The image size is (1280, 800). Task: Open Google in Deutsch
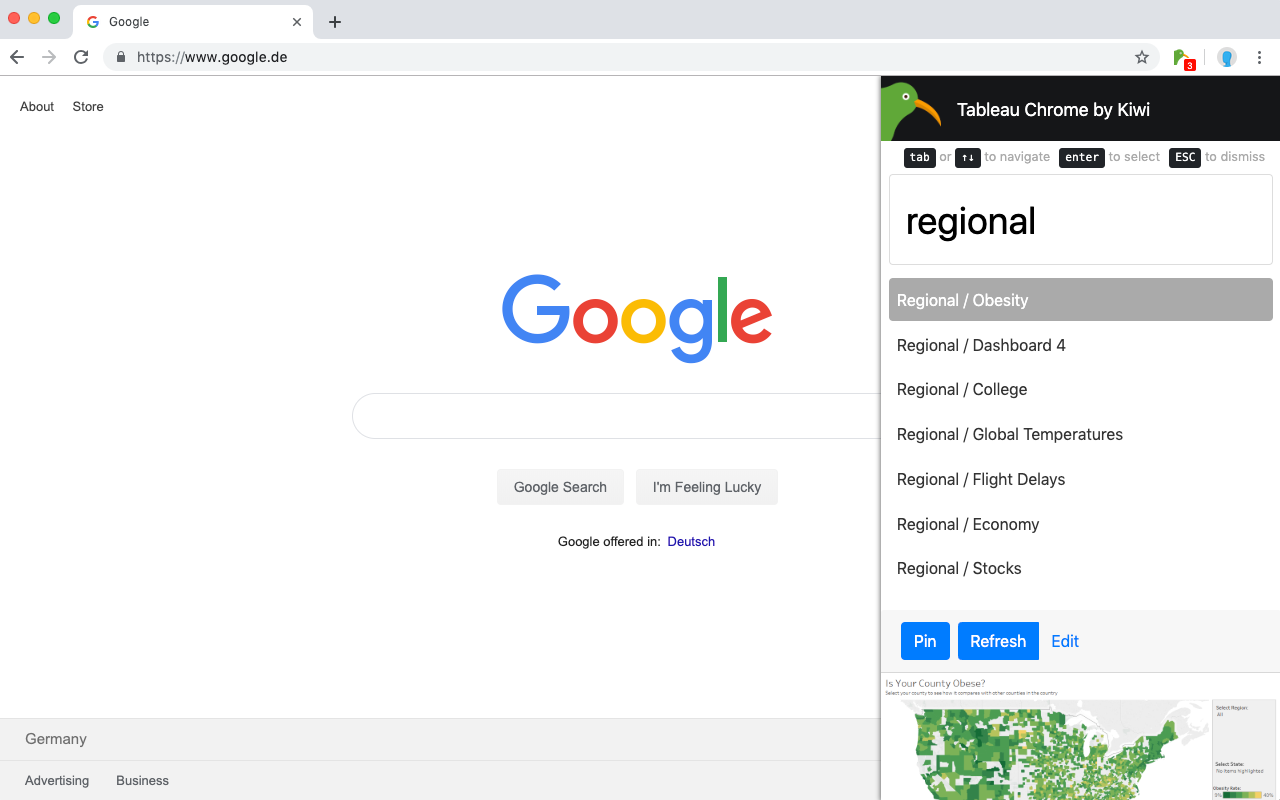point(691,541)
